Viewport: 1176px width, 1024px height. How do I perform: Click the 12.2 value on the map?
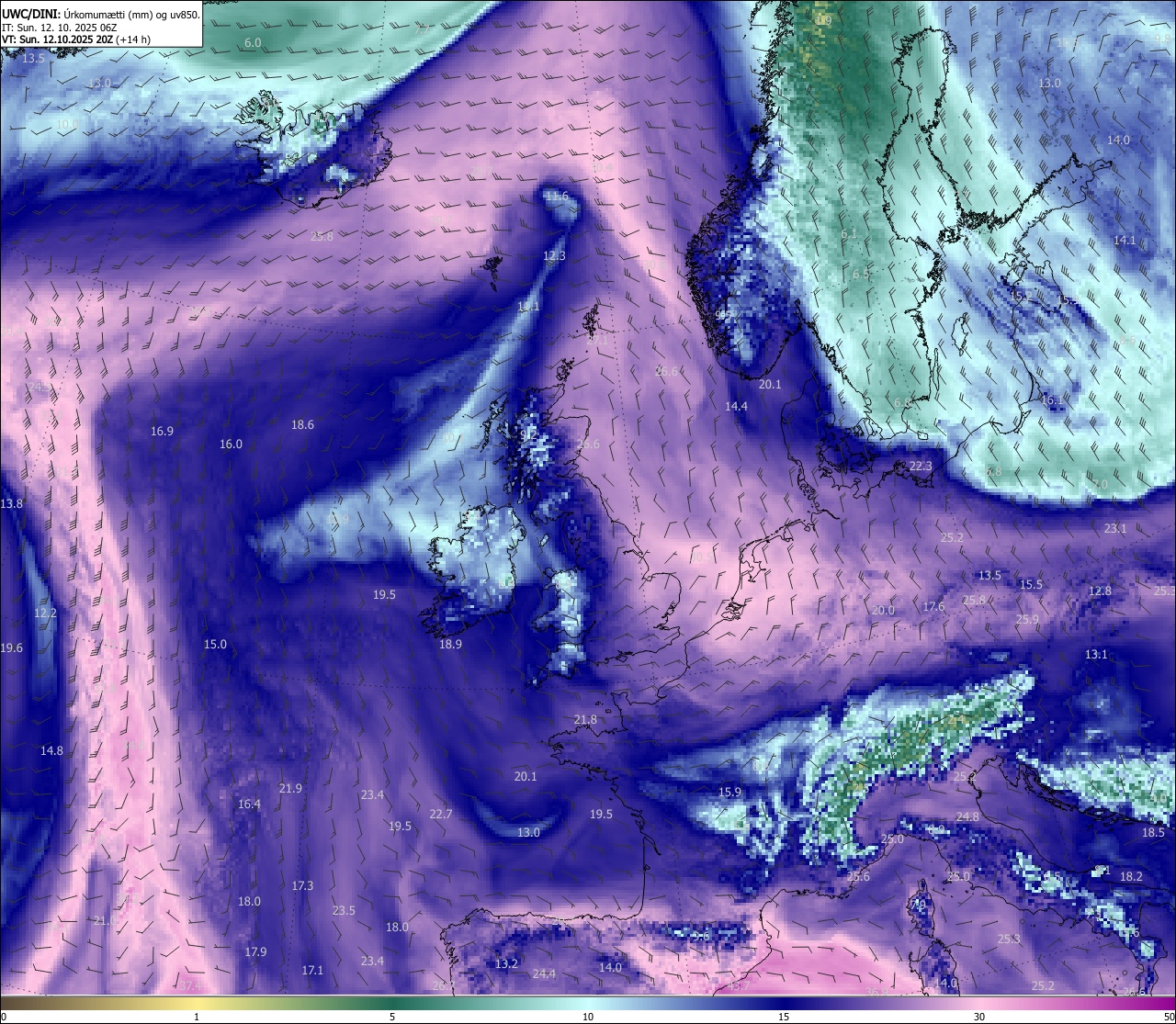45,613
